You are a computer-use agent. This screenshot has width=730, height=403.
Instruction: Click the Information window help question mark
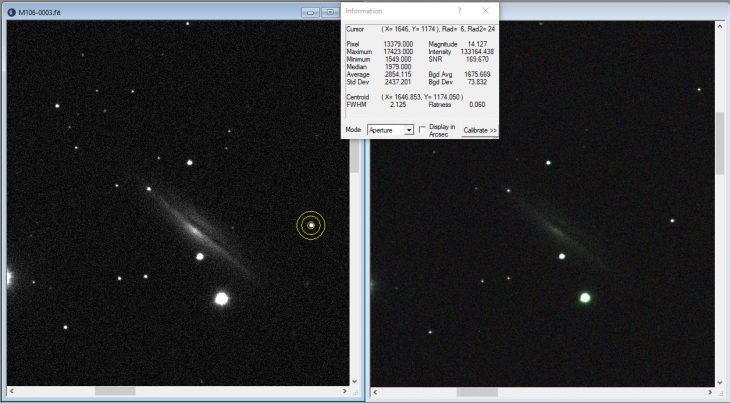tap(459, 10)
